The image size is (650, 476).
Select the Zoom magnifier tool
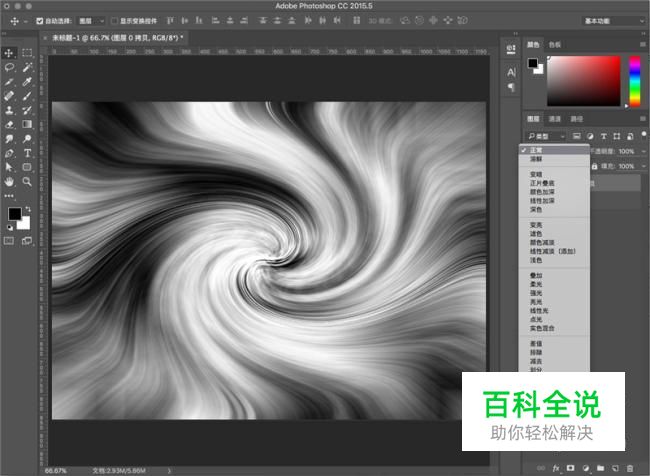[27, 181]
